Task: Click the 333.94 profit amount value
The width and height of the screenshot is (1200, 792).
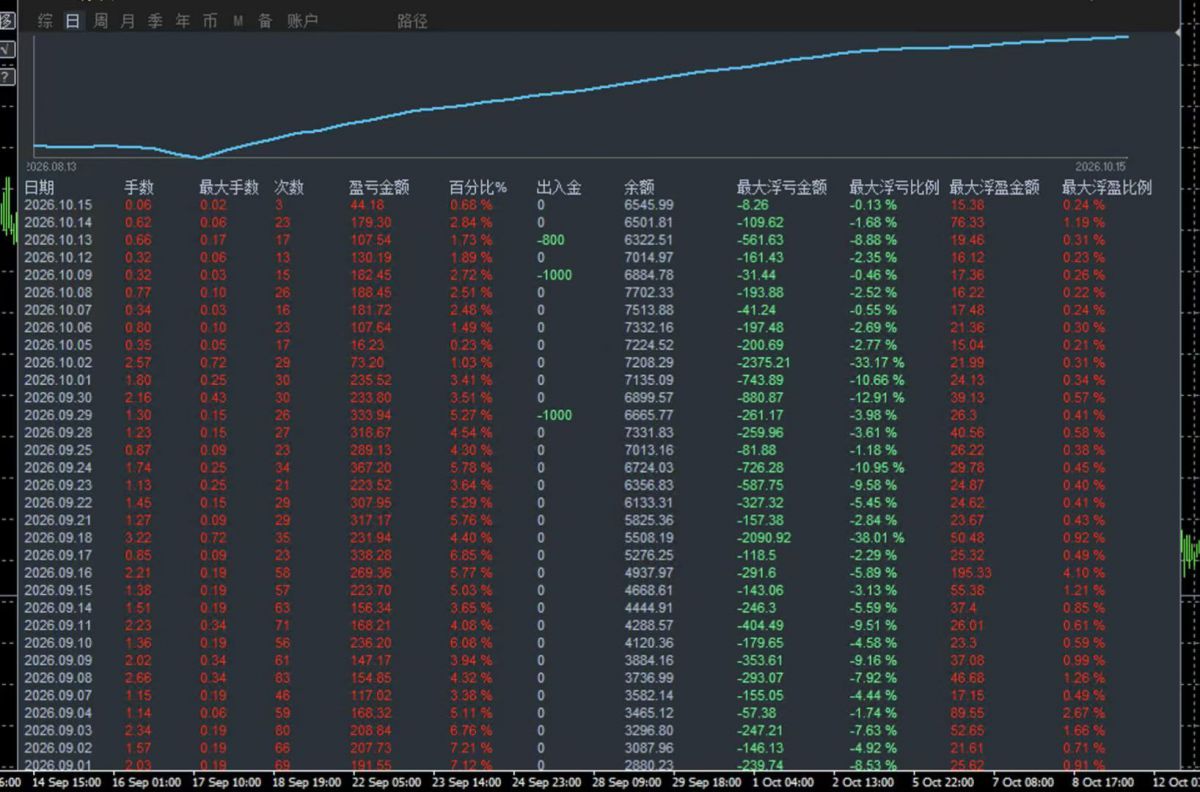Action: [x=370, y=415]
